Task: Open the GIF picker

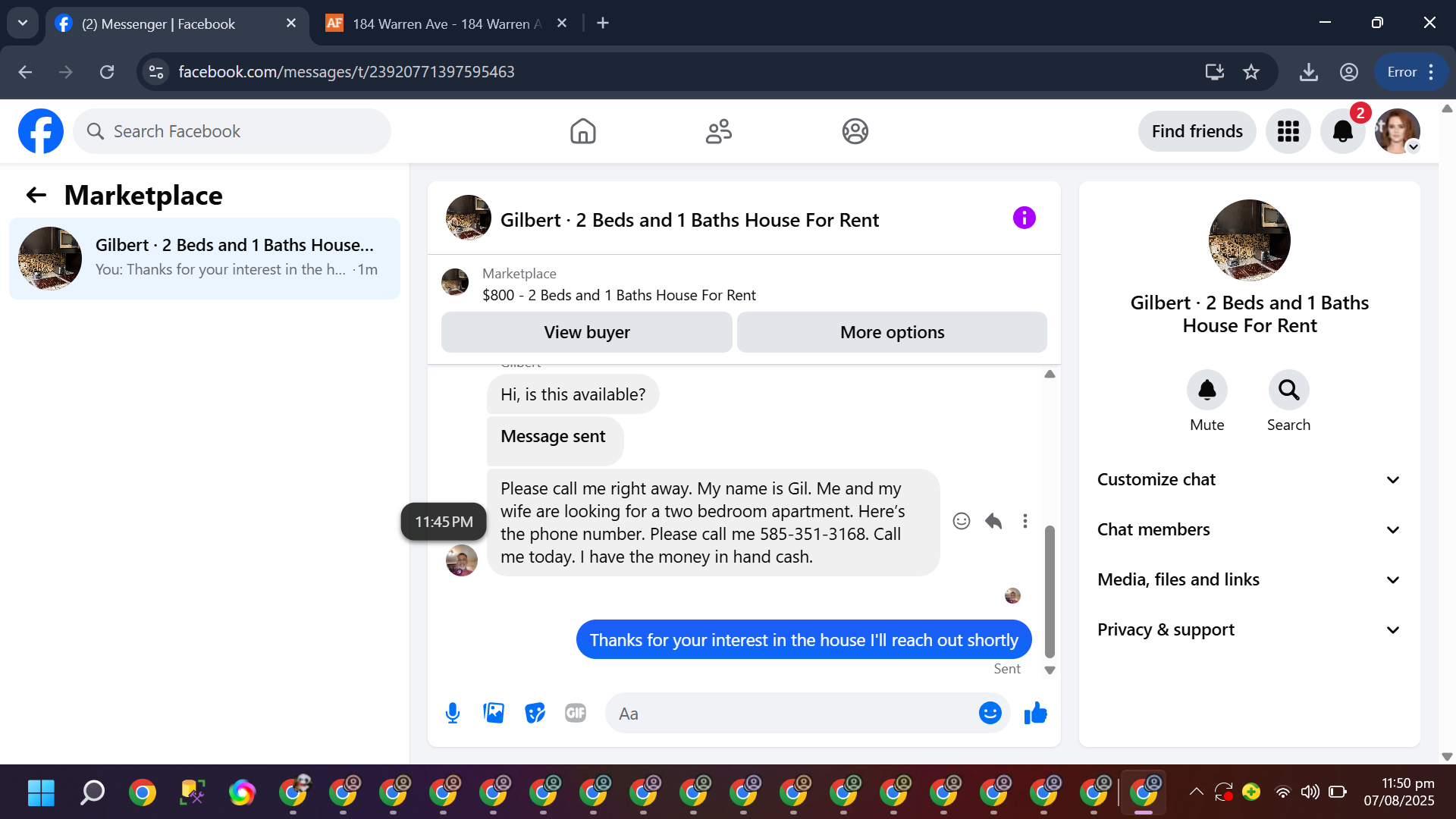Action: tap(576, 714)
